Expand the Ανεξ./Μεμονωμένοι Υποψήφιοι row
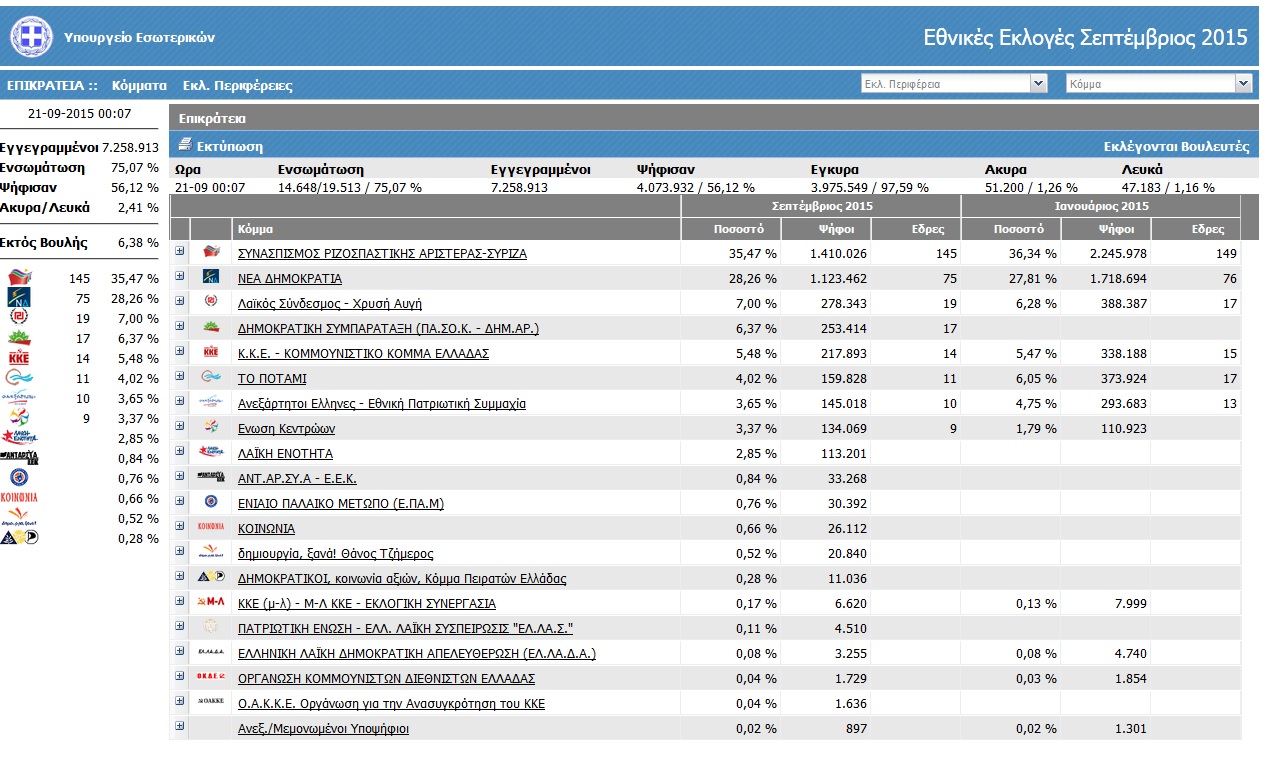Screen dimensions: 1265x781 (x=180, y=726)
